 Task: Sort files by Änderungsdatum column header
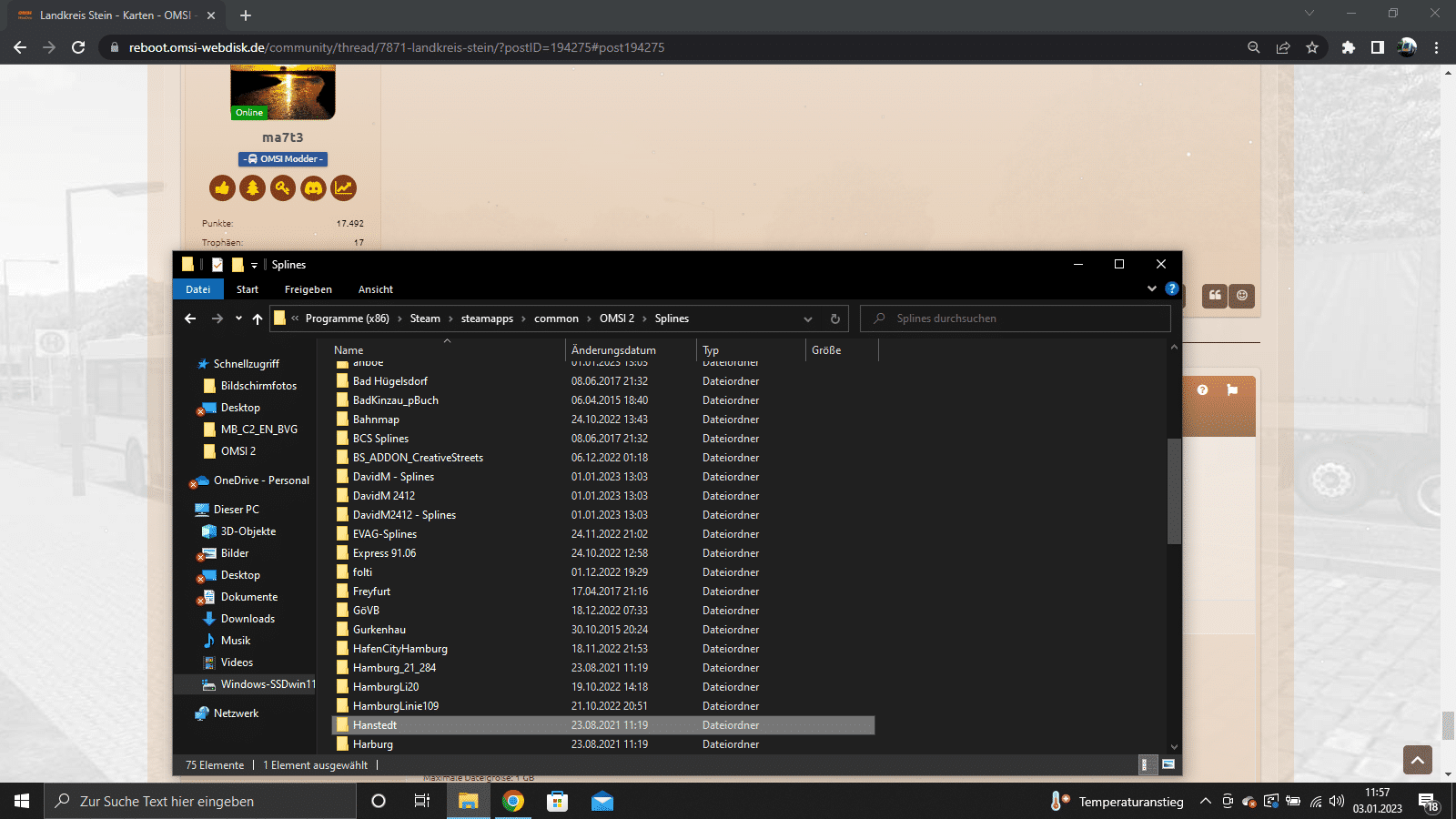coord(613,350)
